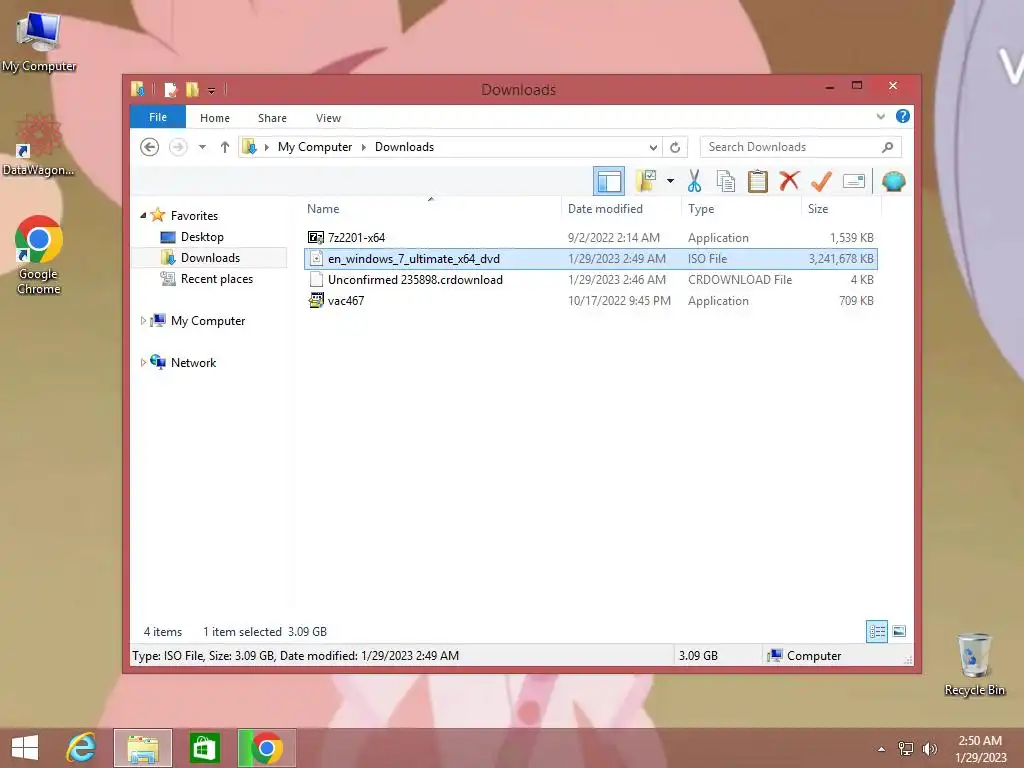Open the Windows Store from the taskbar
The width and height of the screenshot is (1024, 768).
tap(204, 748)
